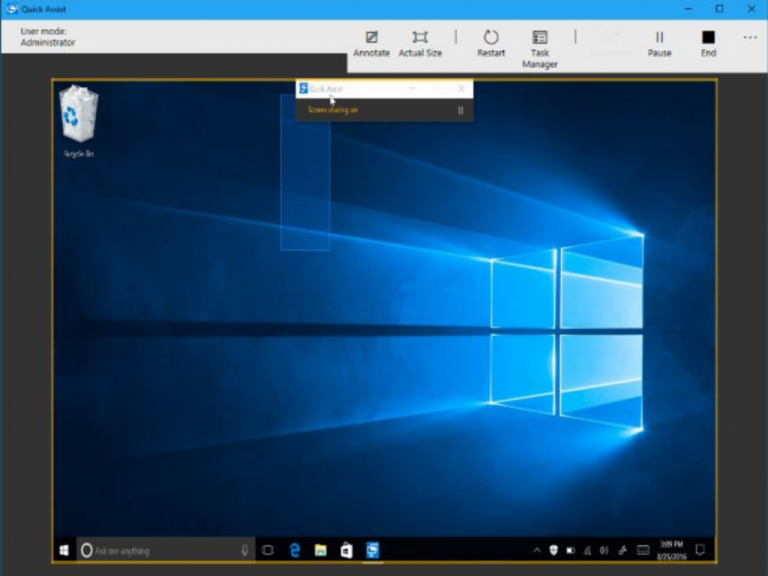Image resolution: width=768 pixels, height=576 pixels.
Task: Open the remote Windows Start menu
Action: (x=64, y=551)
